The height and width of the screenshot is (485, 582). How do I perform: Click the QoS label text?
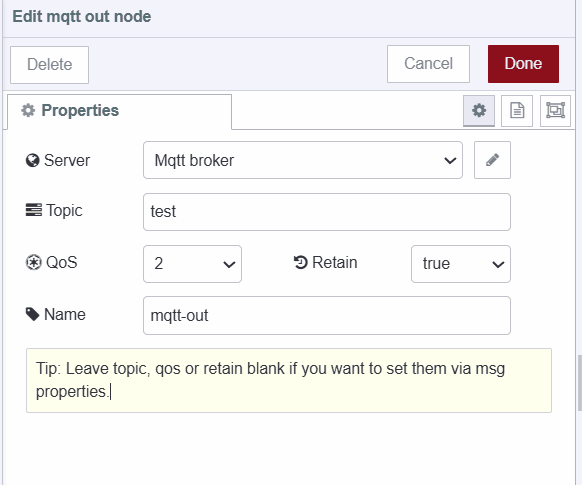(x=62, y=262)
